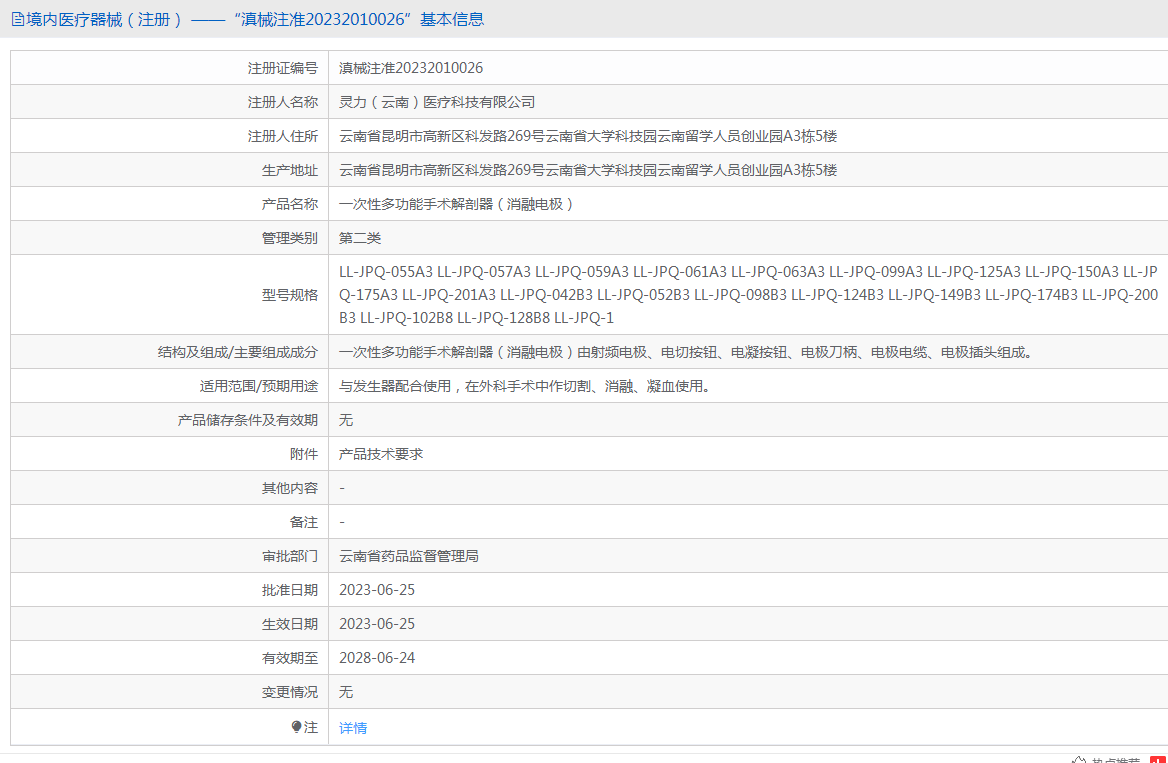
Task: Click expiry date 2028-06-24
Action: (x=377, y=659)
